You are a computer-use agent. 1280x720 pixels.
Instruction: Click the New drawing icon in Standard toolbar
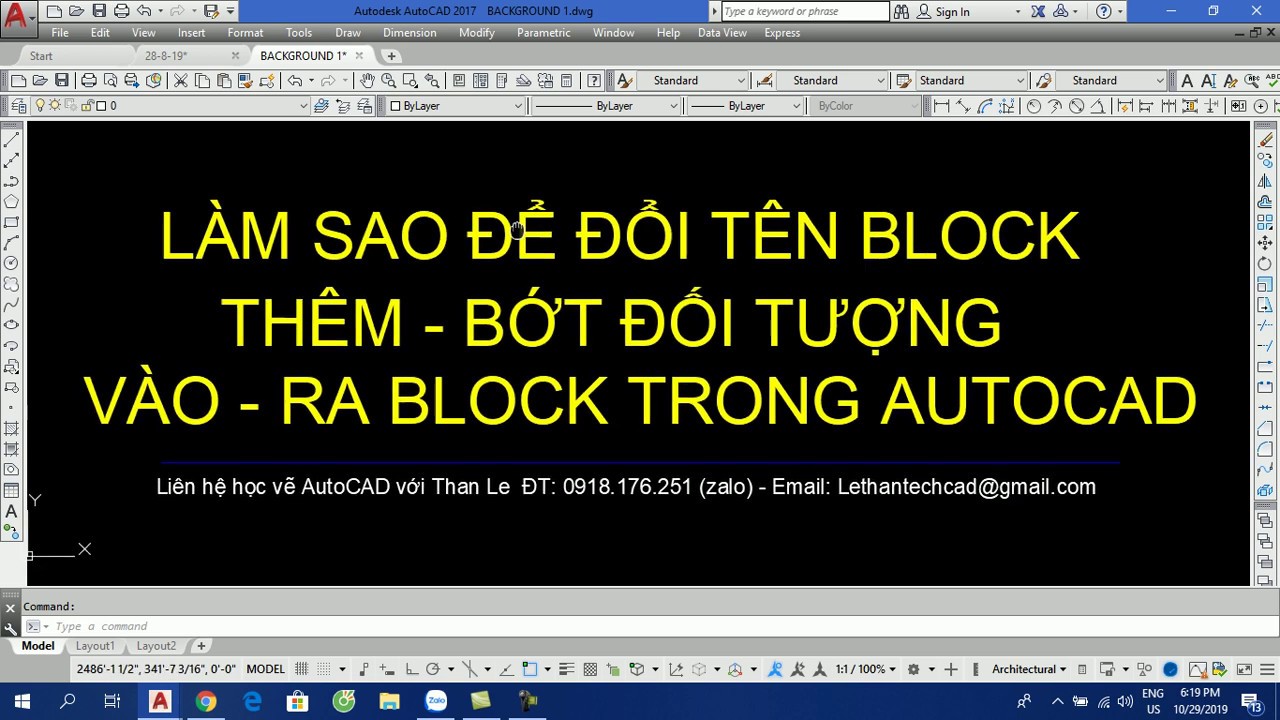[18, 80]
